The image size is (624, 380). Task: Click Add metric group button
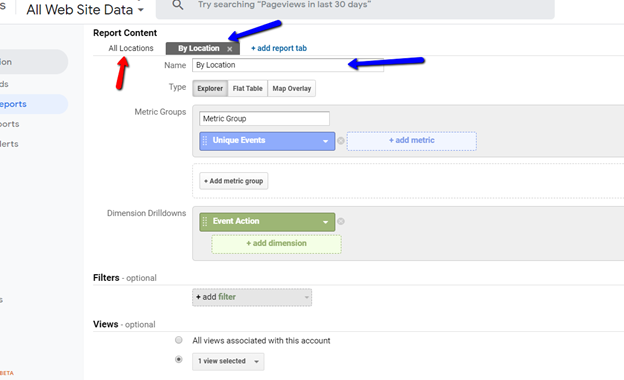coord(234,181)
